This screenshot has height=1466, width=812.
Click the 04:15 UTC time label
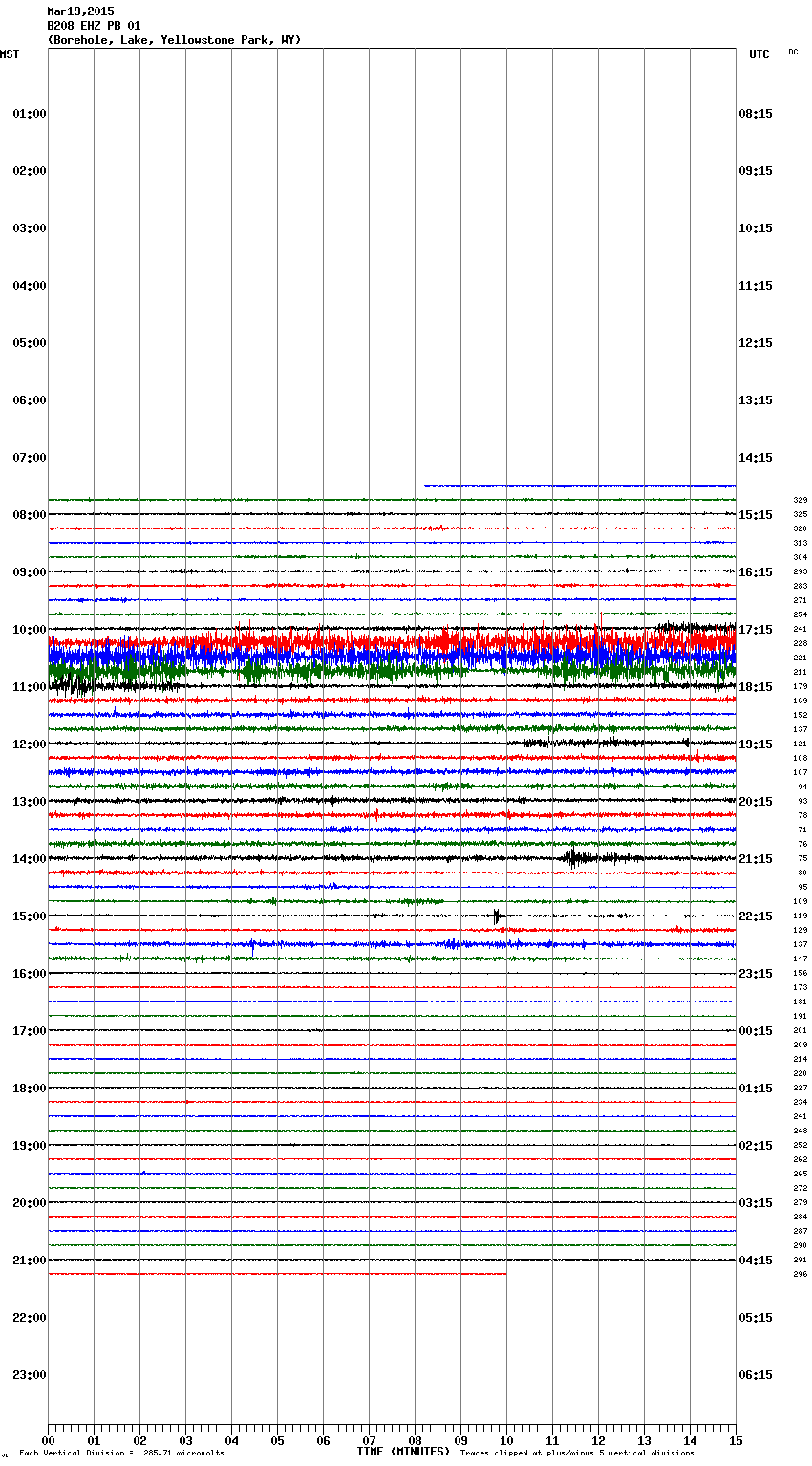756,1261
